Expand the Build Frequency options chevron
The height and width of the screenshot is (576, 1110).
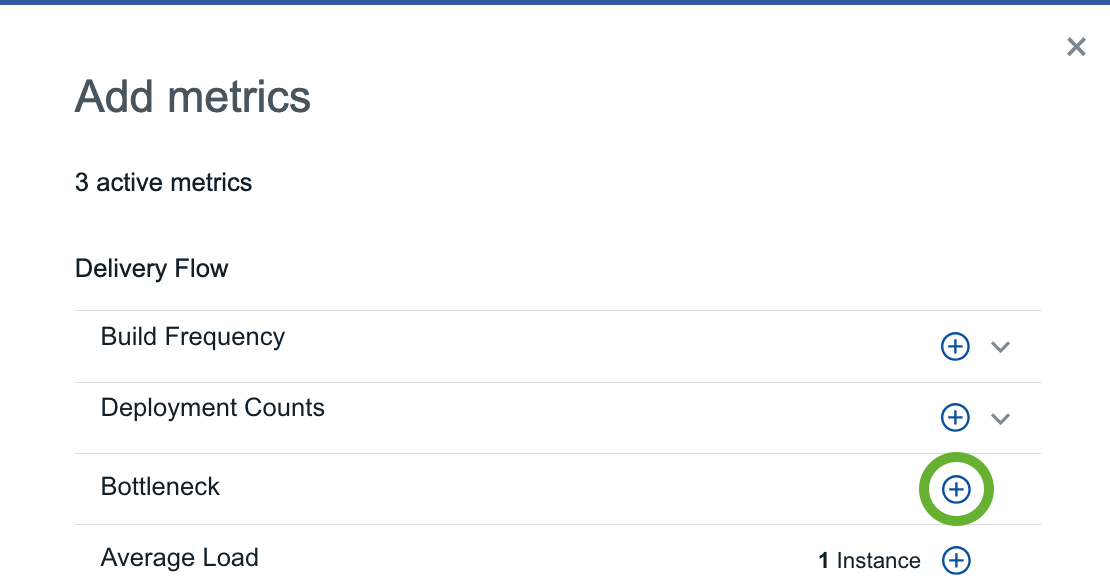pos(1000,347)
